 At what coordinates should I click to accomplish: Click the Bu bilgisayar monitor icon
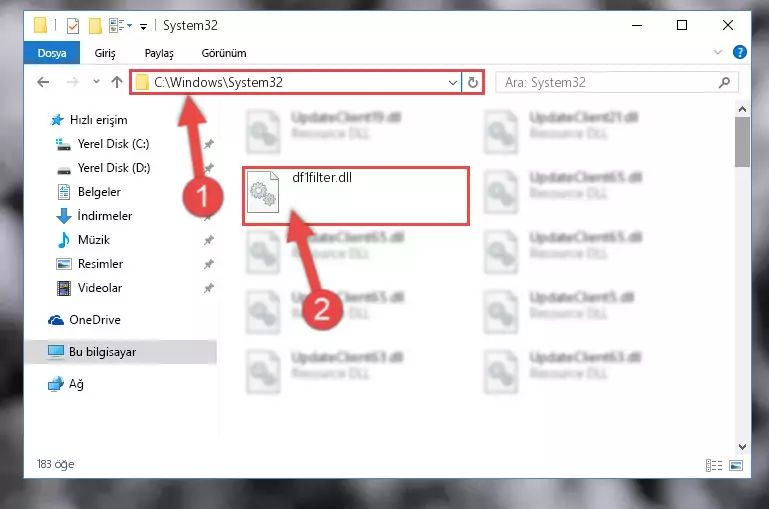pyautogui.click(x=56, y=352)
